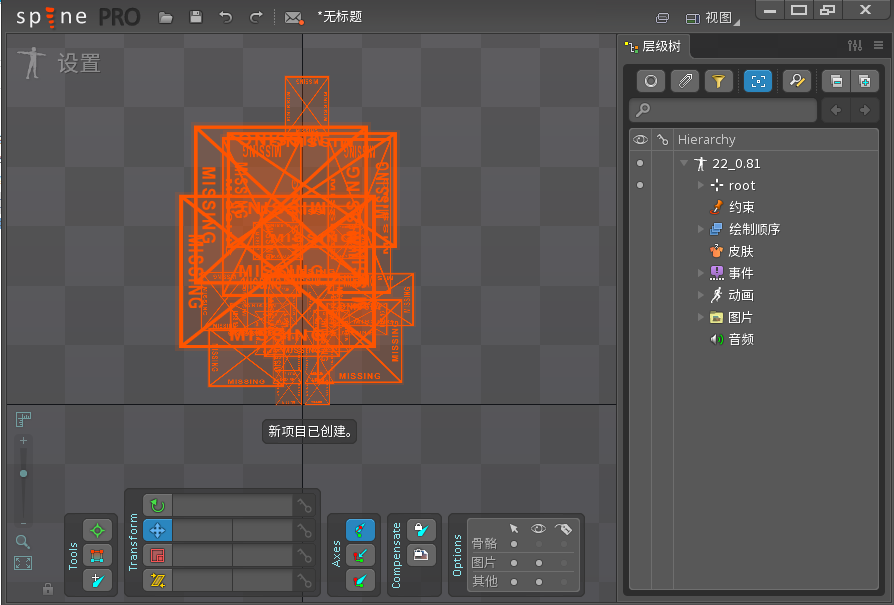Zoom in with the plus above slider
This screenshot has width=894, height=605.
click(23, 440)
